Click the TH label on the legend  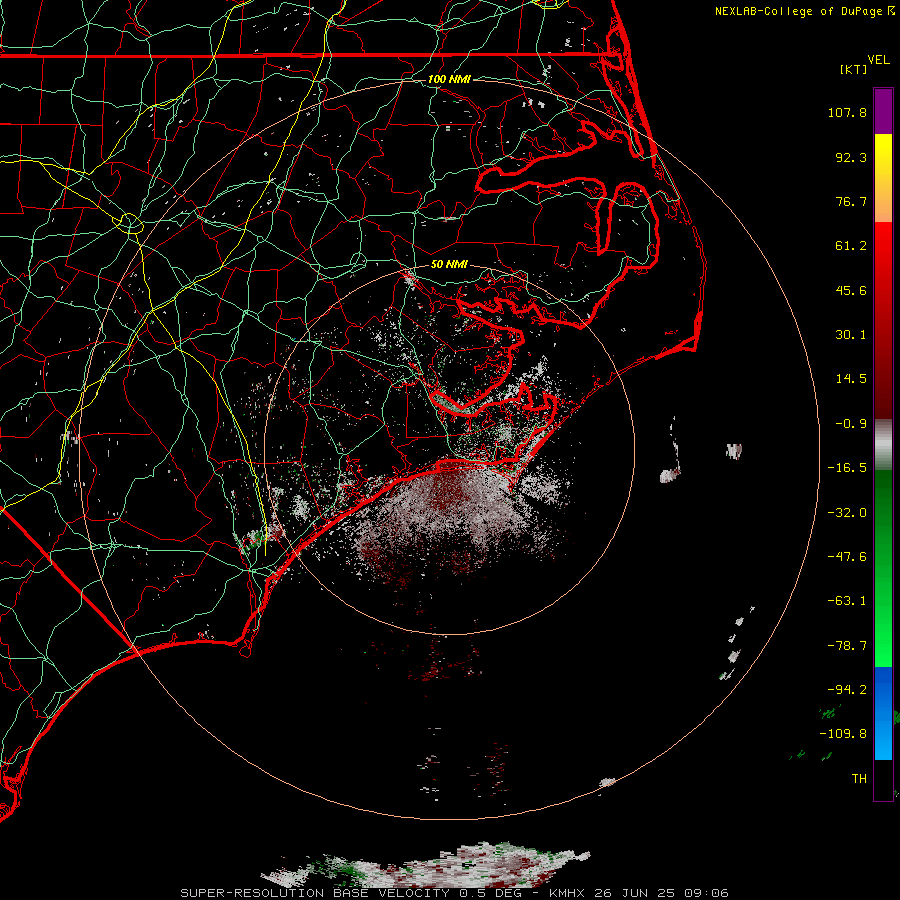(x=859, y=778)
